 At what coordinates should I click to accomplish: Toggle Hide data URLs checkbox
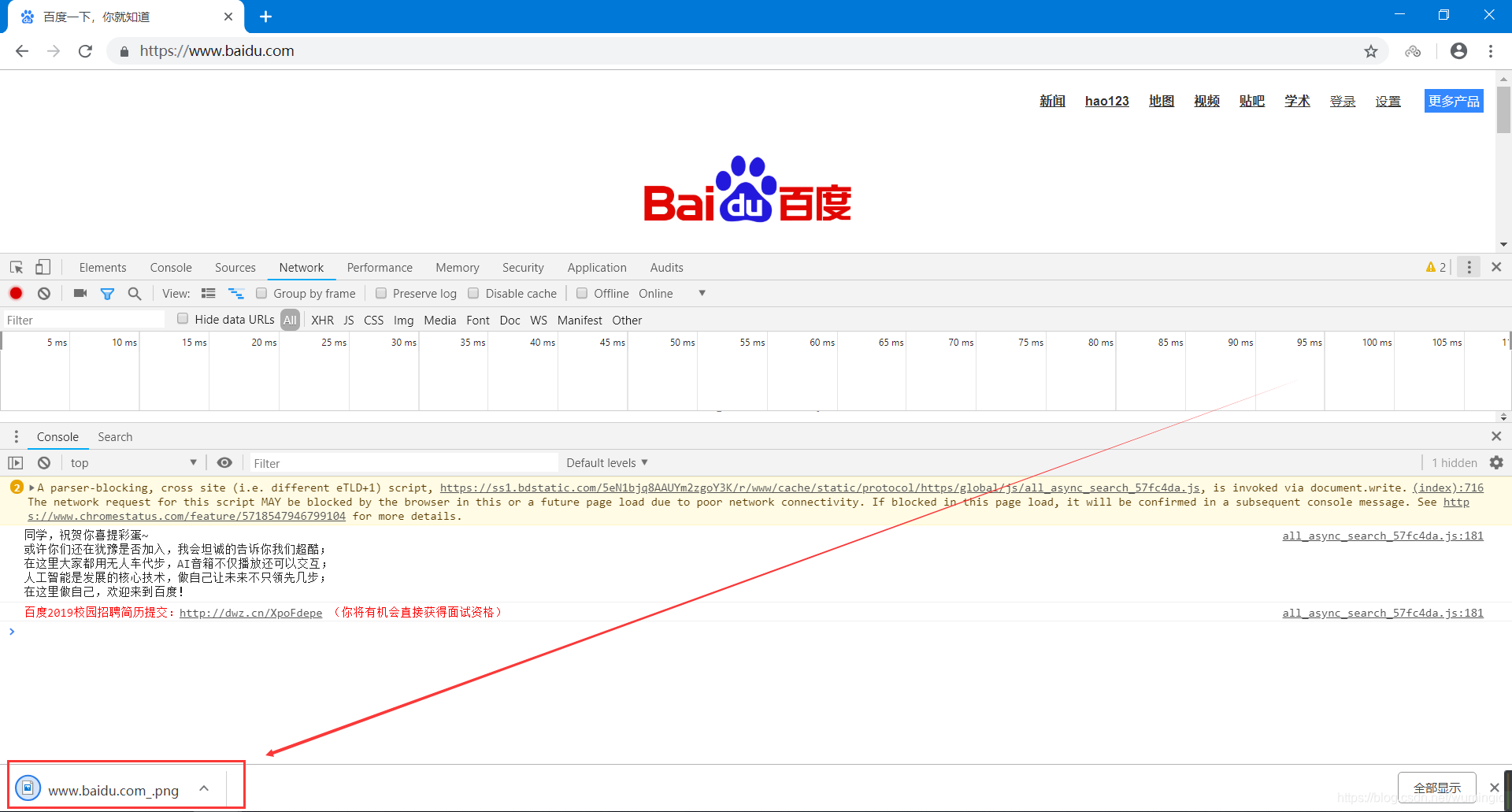(183, 318)
